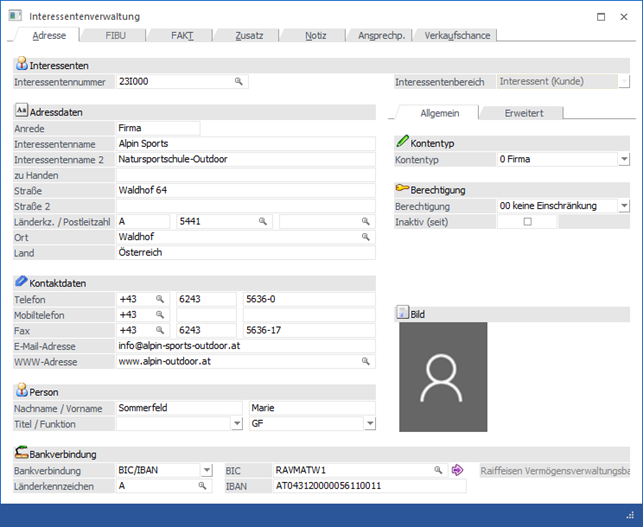
Task: Click the BIC search magnifier icon
Action: (x=438, y=469)
